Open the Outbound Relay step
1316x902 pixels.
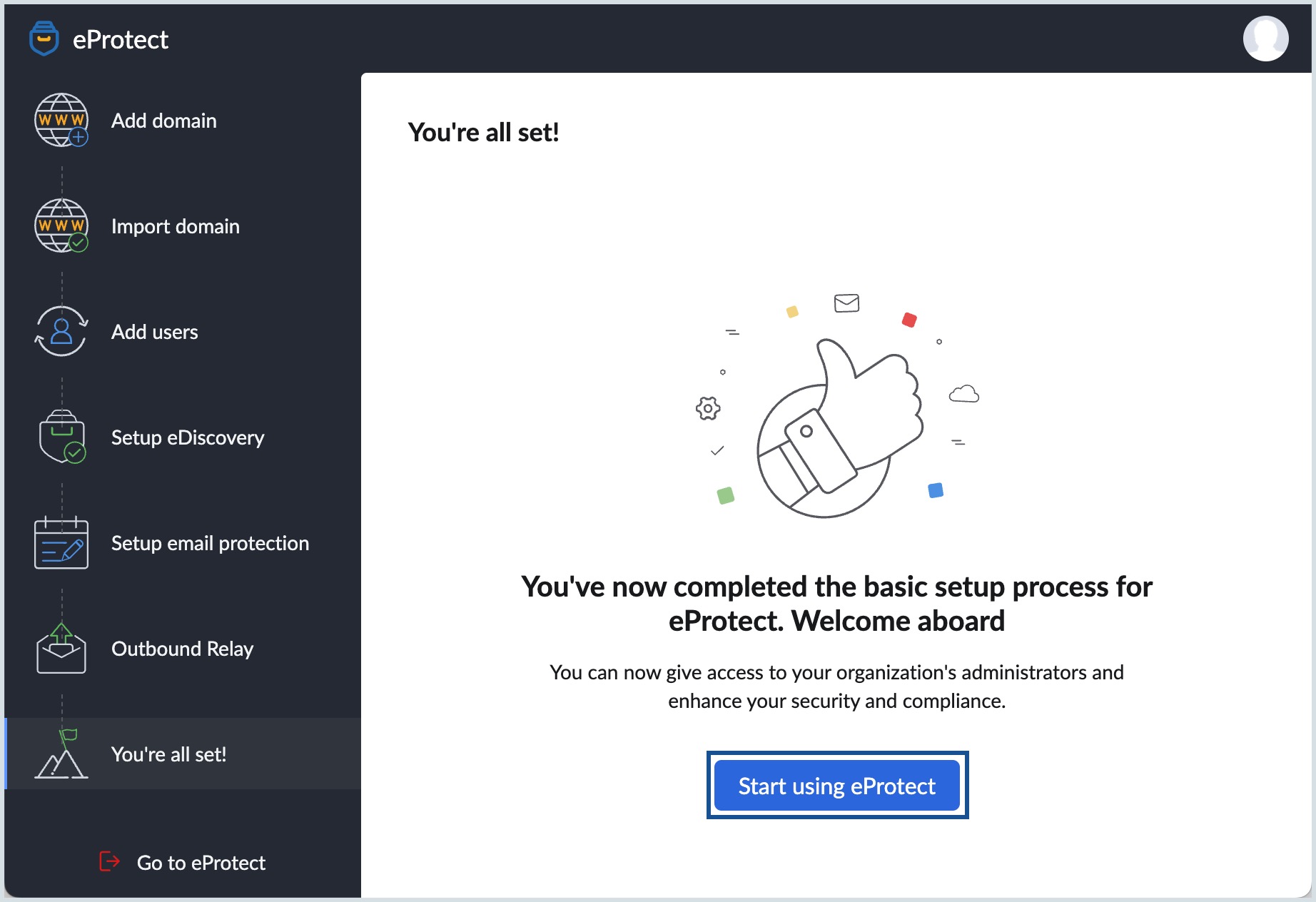(x=183, y=649)
